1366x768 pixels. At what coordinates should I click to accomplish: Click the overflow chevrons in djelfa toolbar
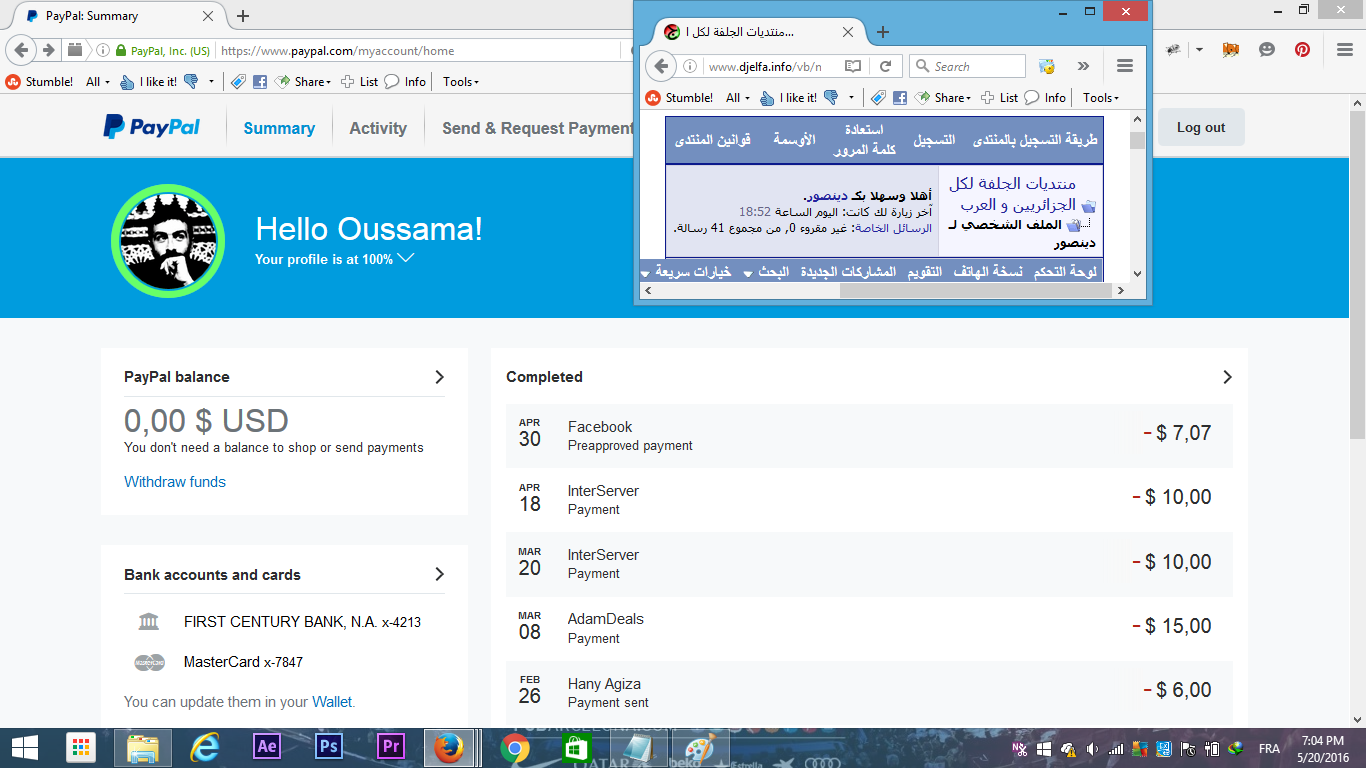(1083, 66)
